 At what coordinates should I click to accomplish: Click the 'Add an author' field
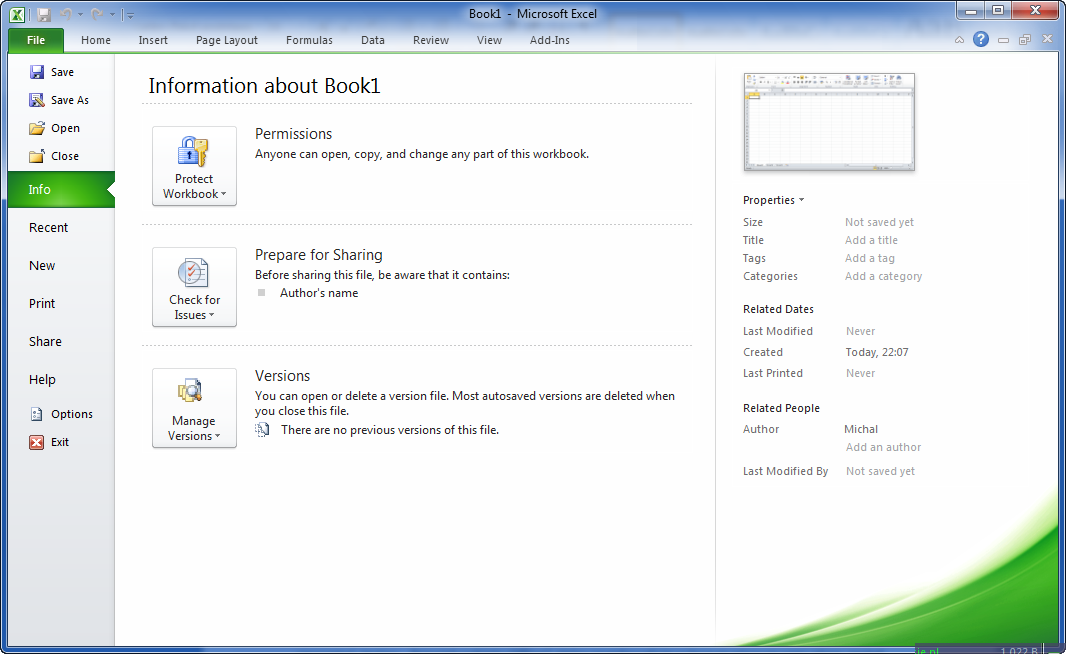(884, 447)
